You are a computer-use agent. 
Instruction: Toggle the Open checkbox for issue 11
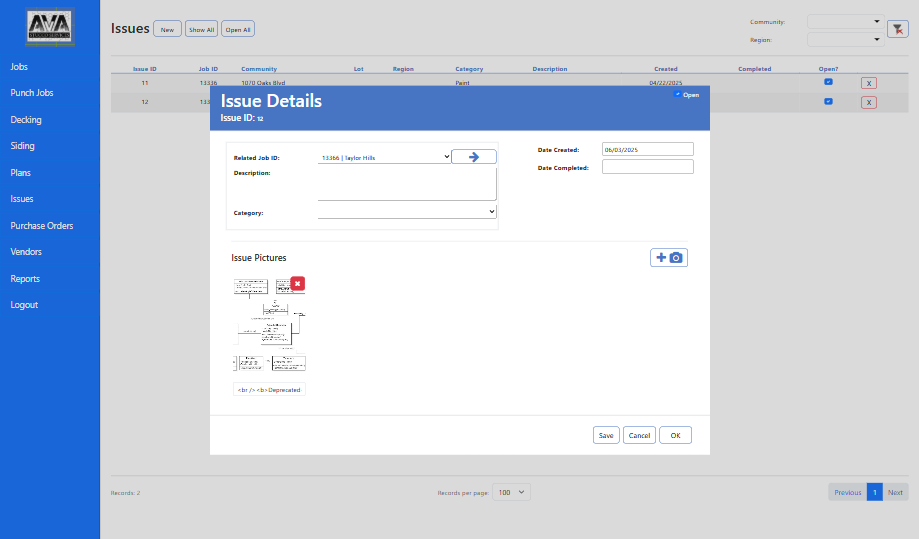coord(828,82)
